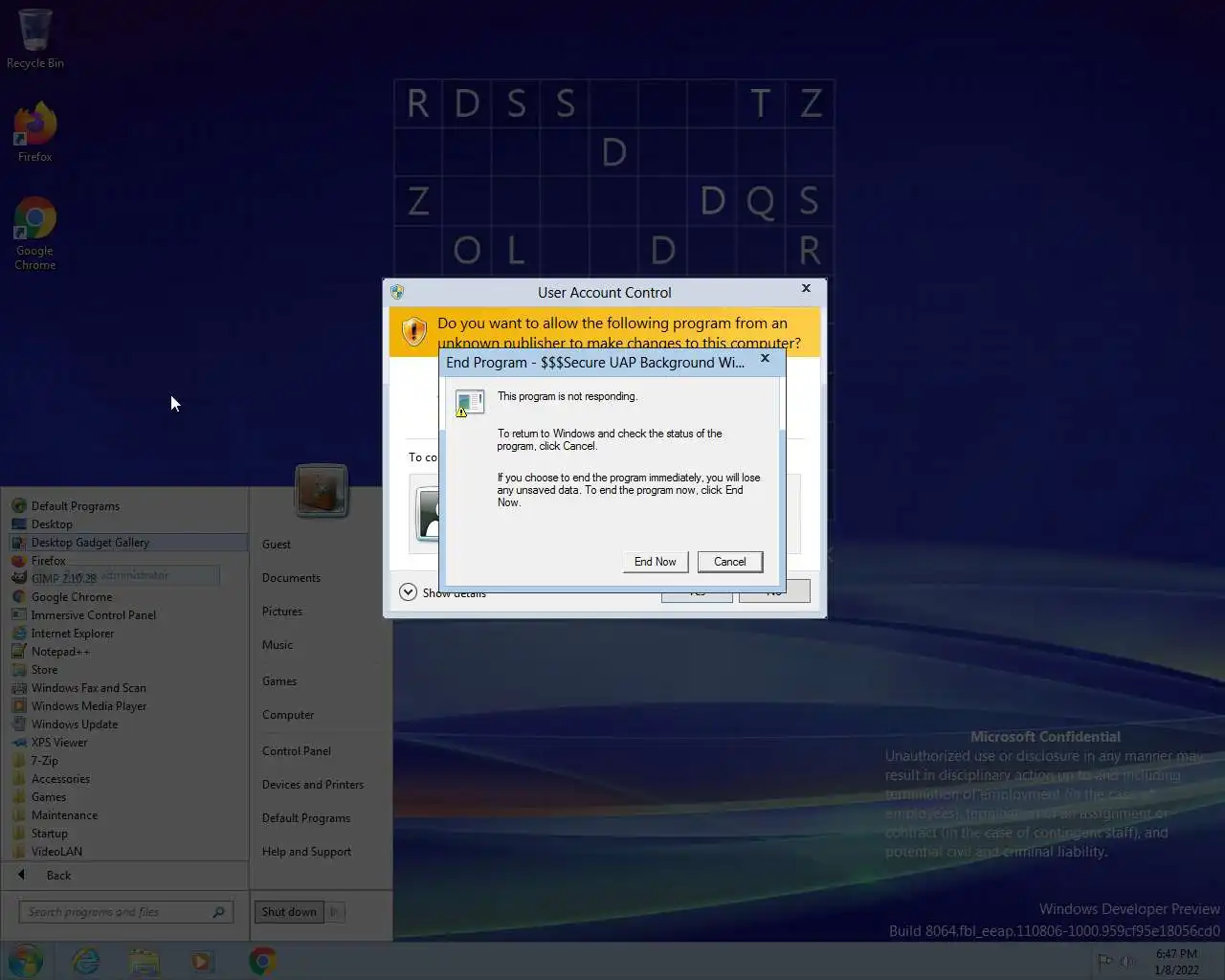Image resolution: width=1225 pixels, height=980 pixels.
Task: Open Guest user folder link
Action: click(277, 545)
